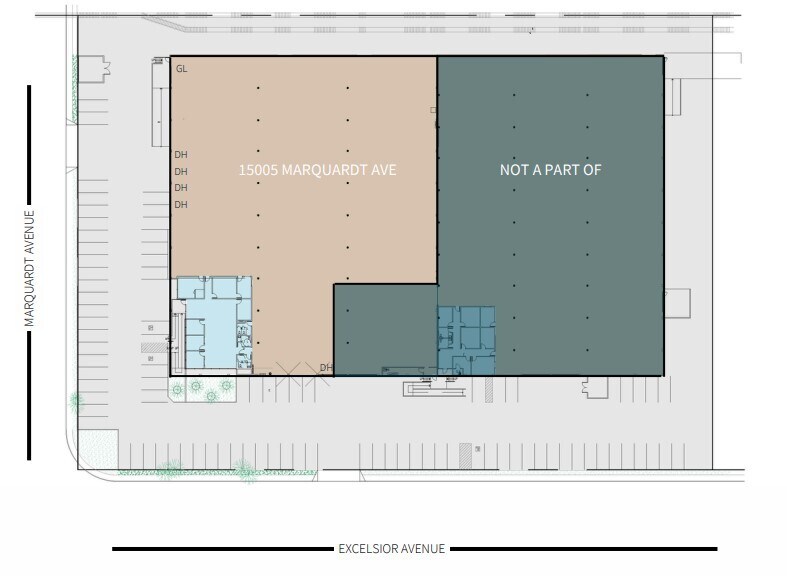
Task: Select the GL grade-level door marker
Action: point(181,69)
